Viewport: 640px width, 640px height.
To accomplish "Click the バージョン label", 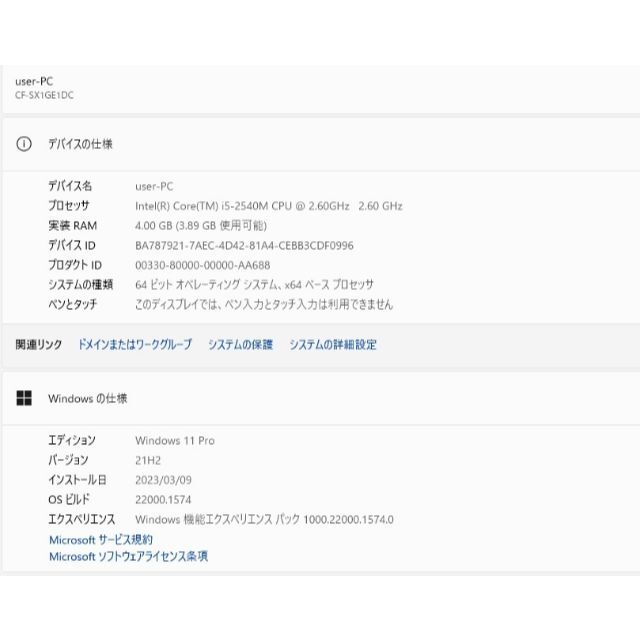I will (x=68, y=460).
